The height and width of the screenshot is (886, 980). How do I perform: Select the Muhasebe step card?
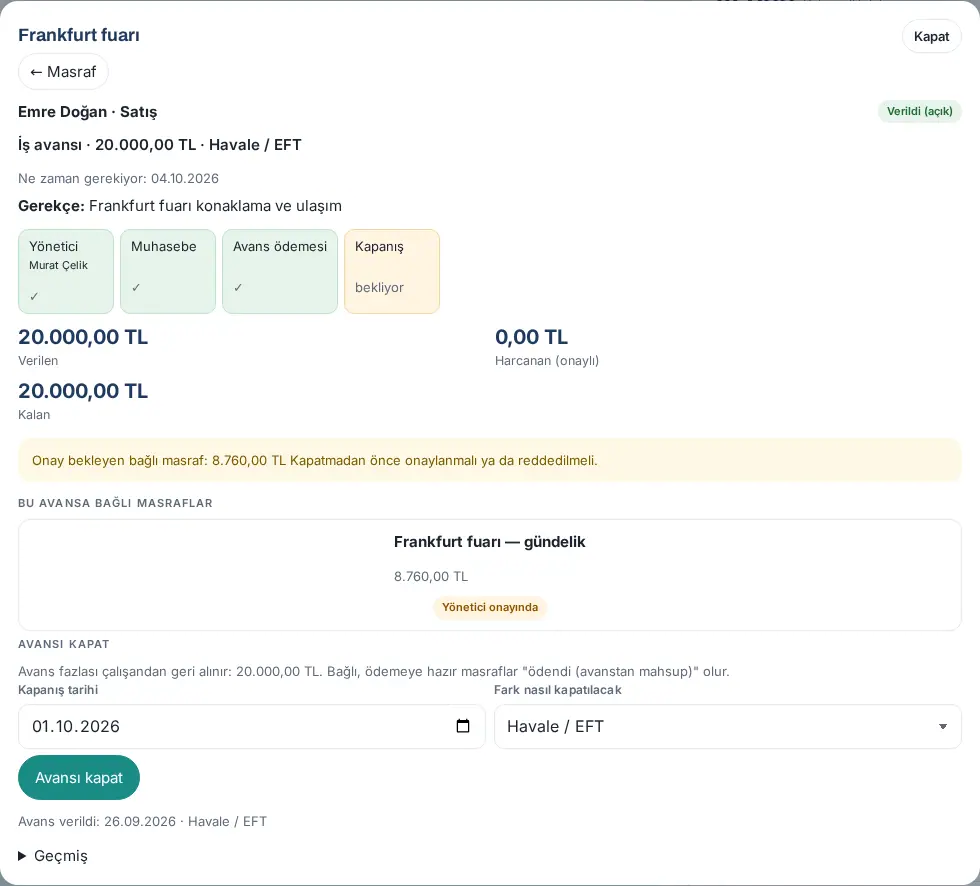point(168,271)
